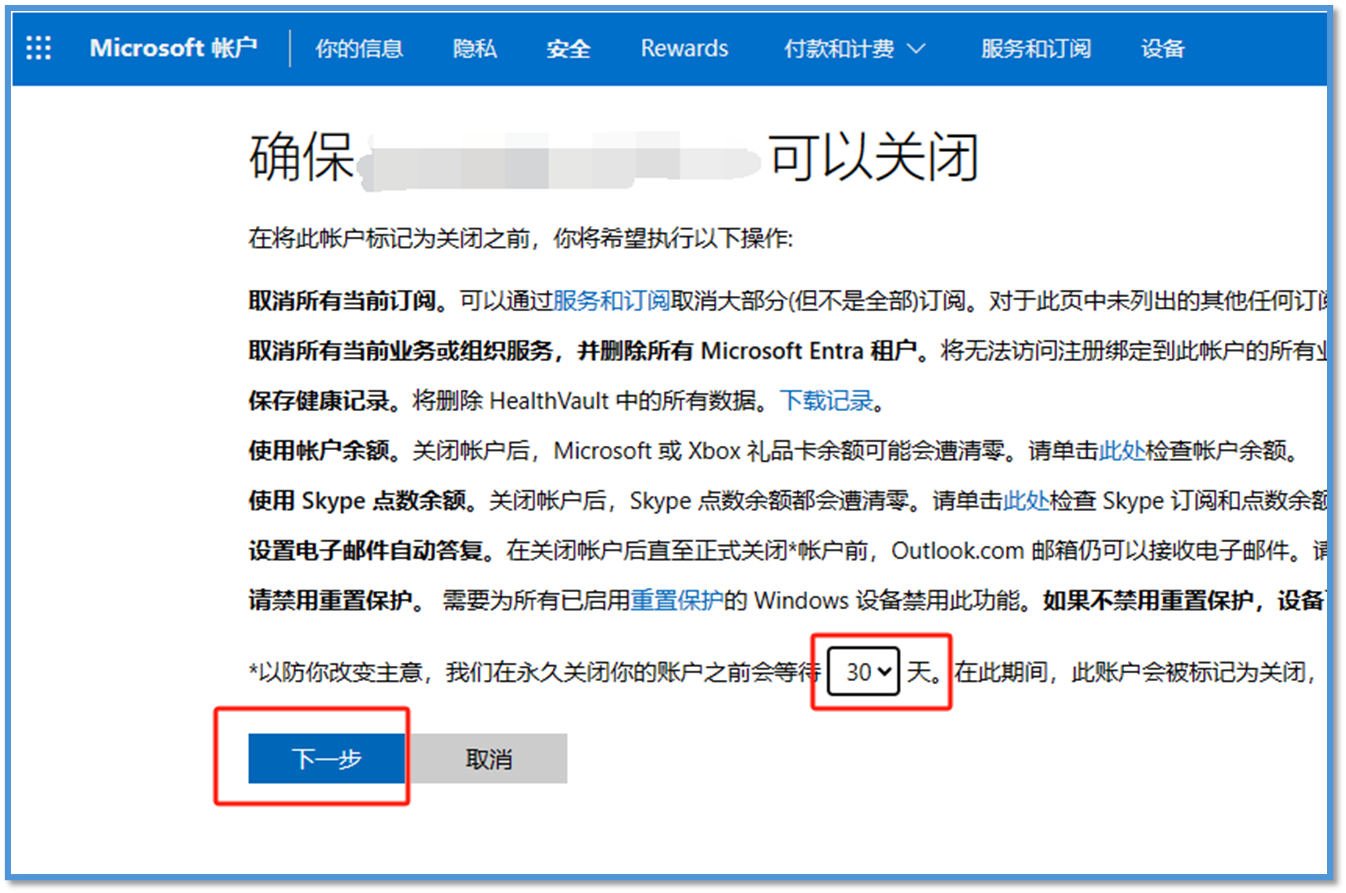The width and height of the screenshot is (1346, 893).
Task: Go to the 设备 tab
Action: [x=1162, y=48]
